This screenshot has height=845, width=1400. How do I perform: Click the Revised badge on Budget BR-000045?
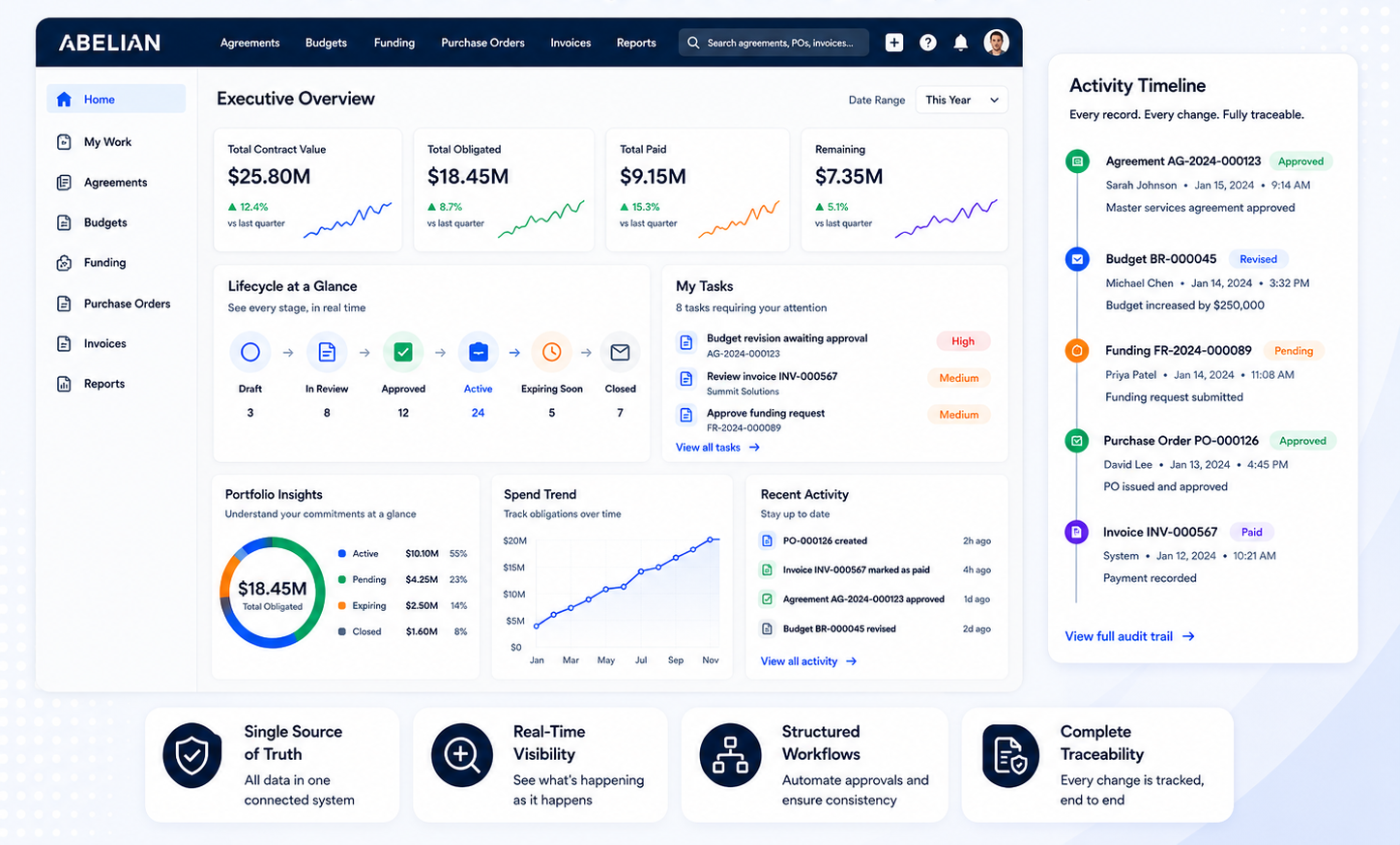tap(1258, 259)
